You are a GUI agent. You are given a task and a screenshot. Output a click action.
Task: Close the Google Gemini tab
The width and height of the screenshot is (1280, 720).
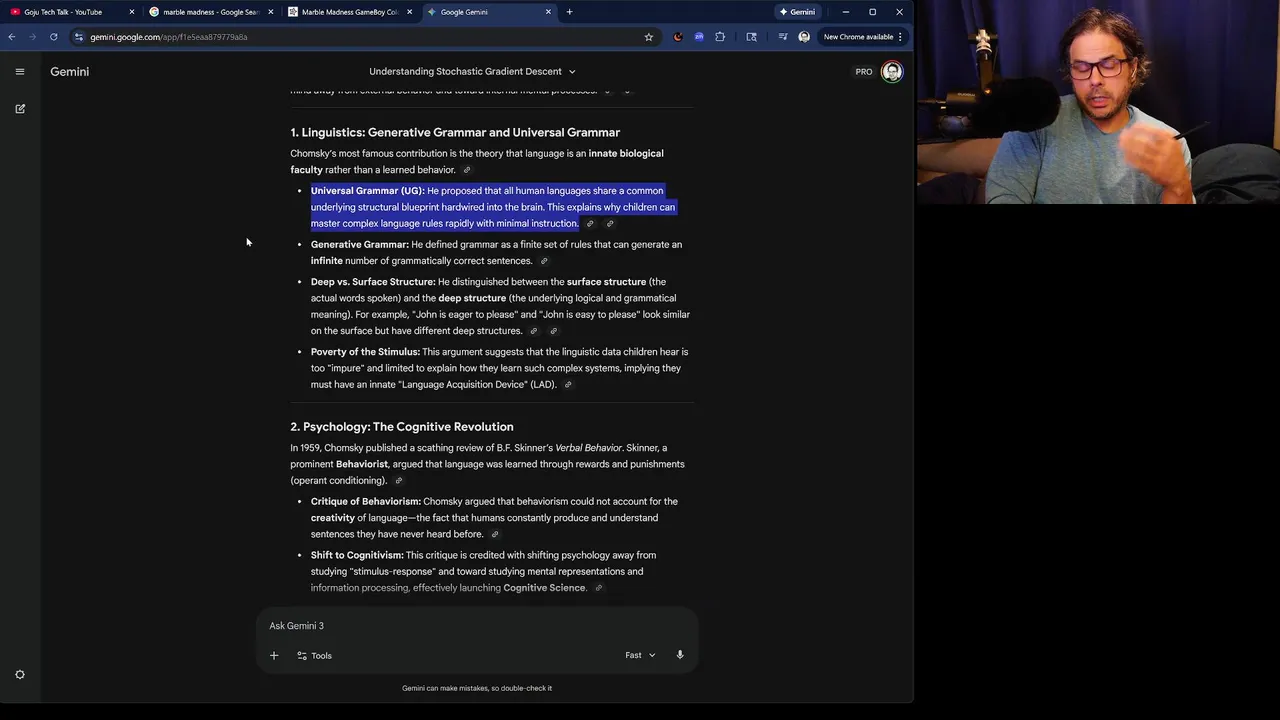[x=548, y=12]
